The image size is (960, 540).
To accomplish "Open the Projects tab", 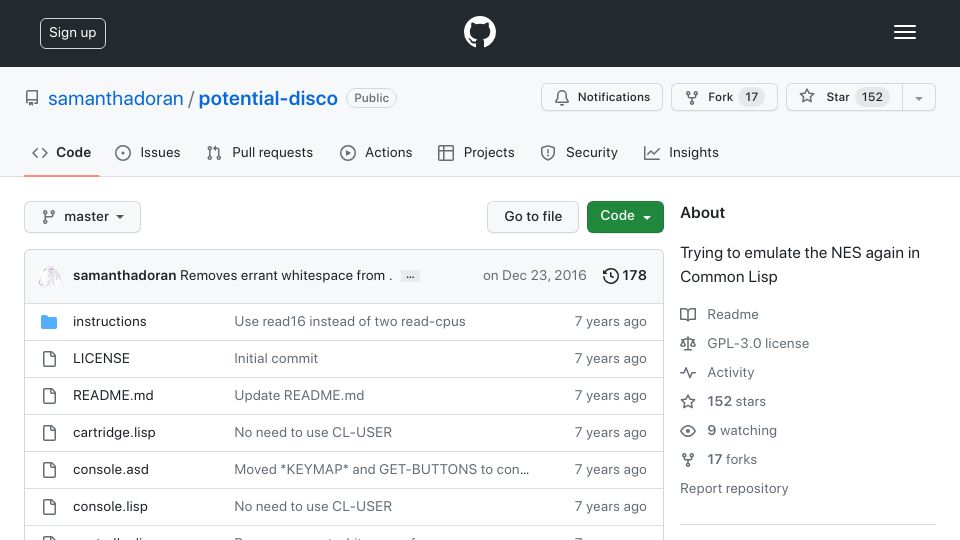I will pyautogui.click(x=476, y=152).
